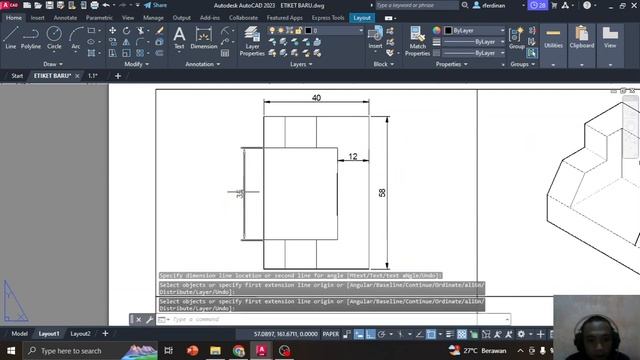This screenshot has width=640, height=360.
Task: Insert a Table from Annotation panel
Action: [x=225, y=53]
